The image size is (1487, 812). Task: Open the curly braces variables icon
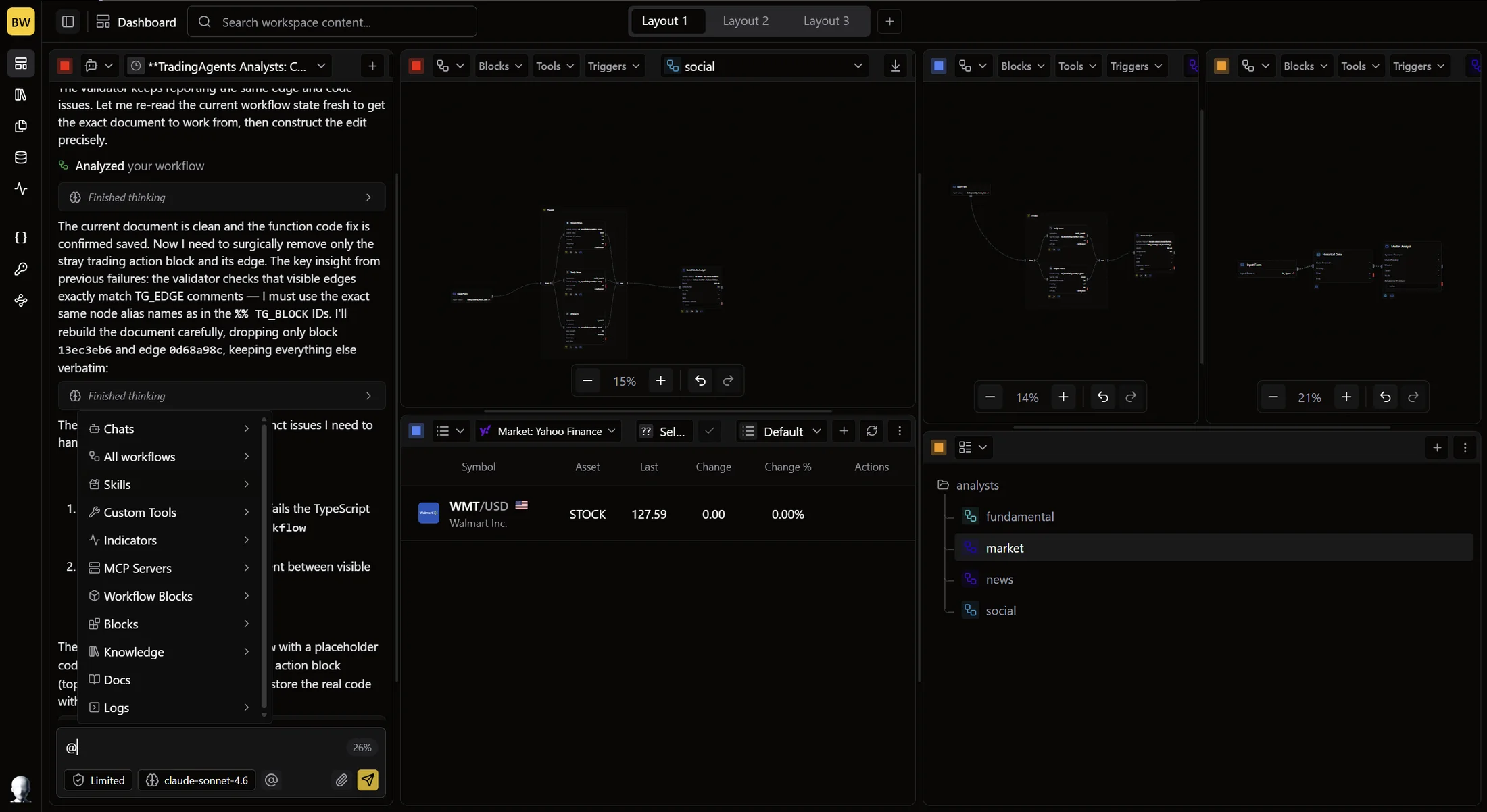(20, 238)
